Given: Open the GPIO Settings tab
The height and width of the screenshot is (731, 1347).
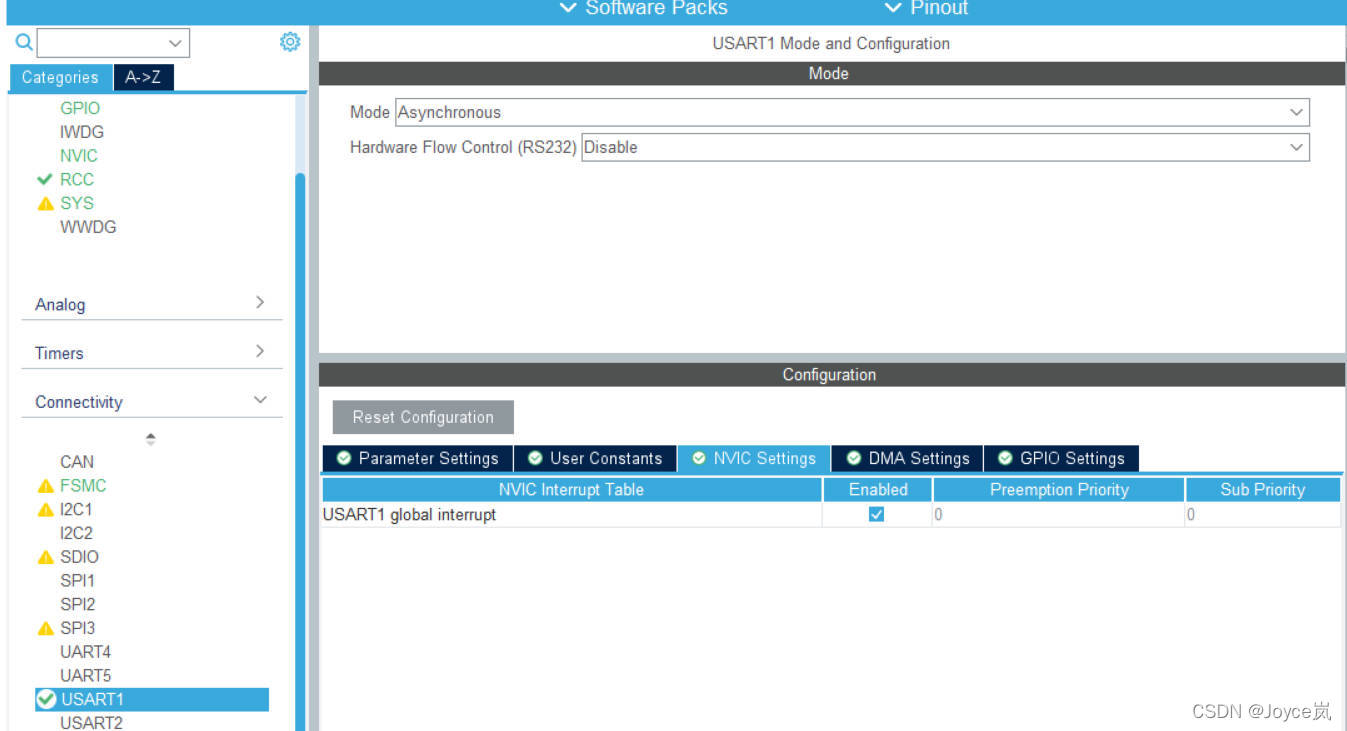Looking at the screenshot, I should [1061, 458].
